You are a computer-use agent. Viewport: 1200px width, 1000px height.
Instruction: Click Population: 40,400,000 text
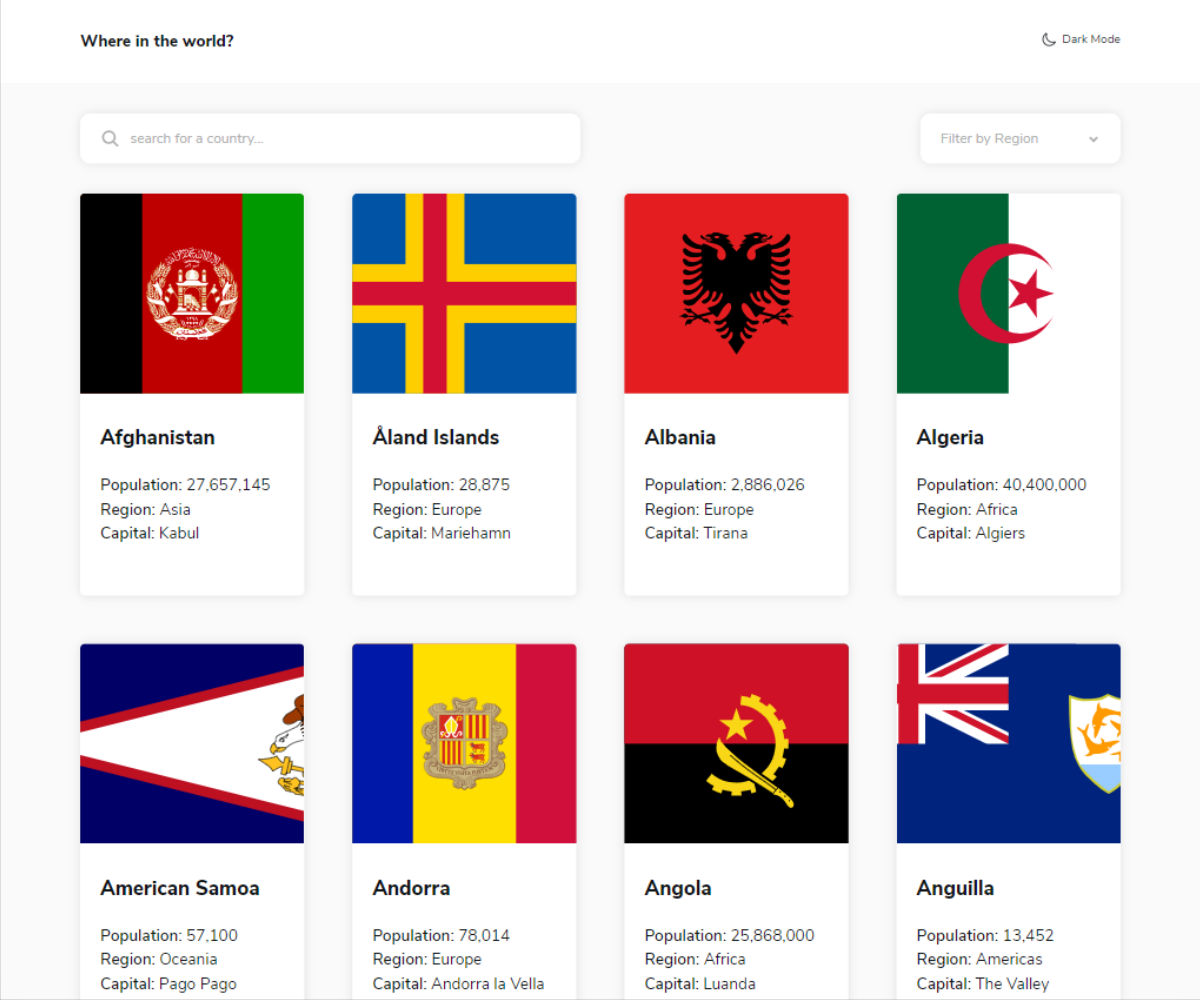click(x=1001, y=485)
